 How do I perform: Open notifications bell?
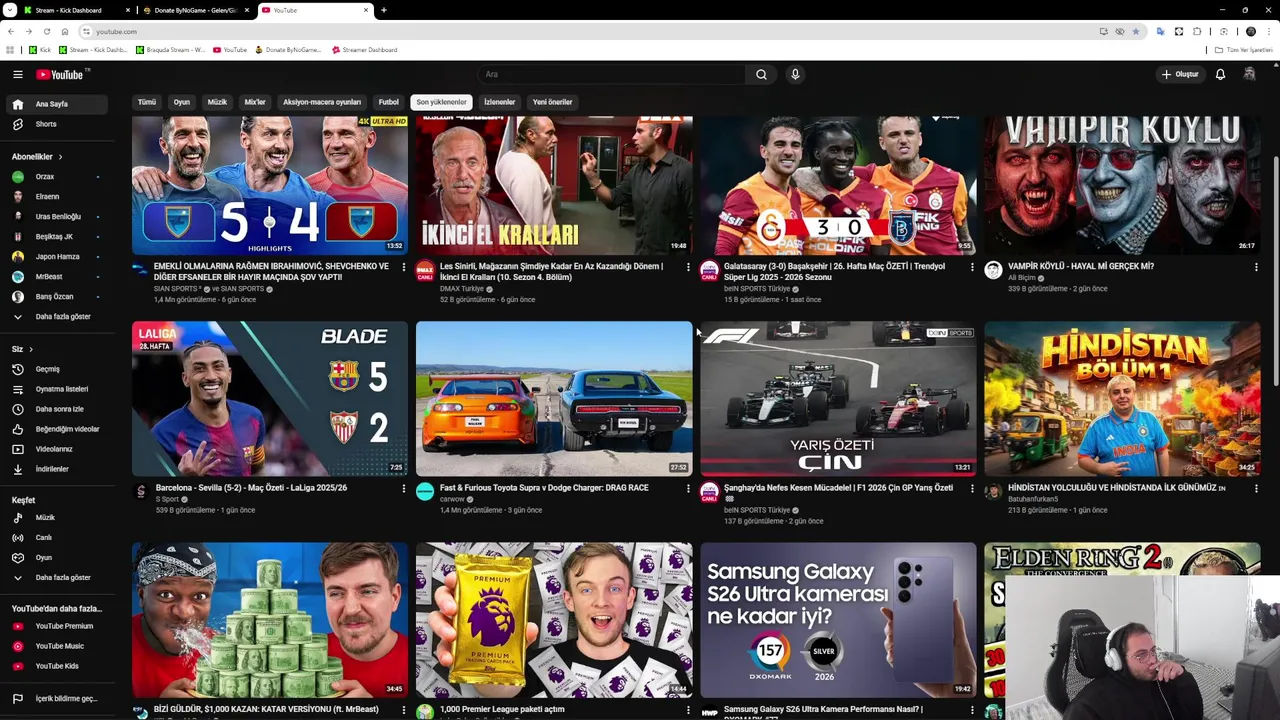[1220, 74]
